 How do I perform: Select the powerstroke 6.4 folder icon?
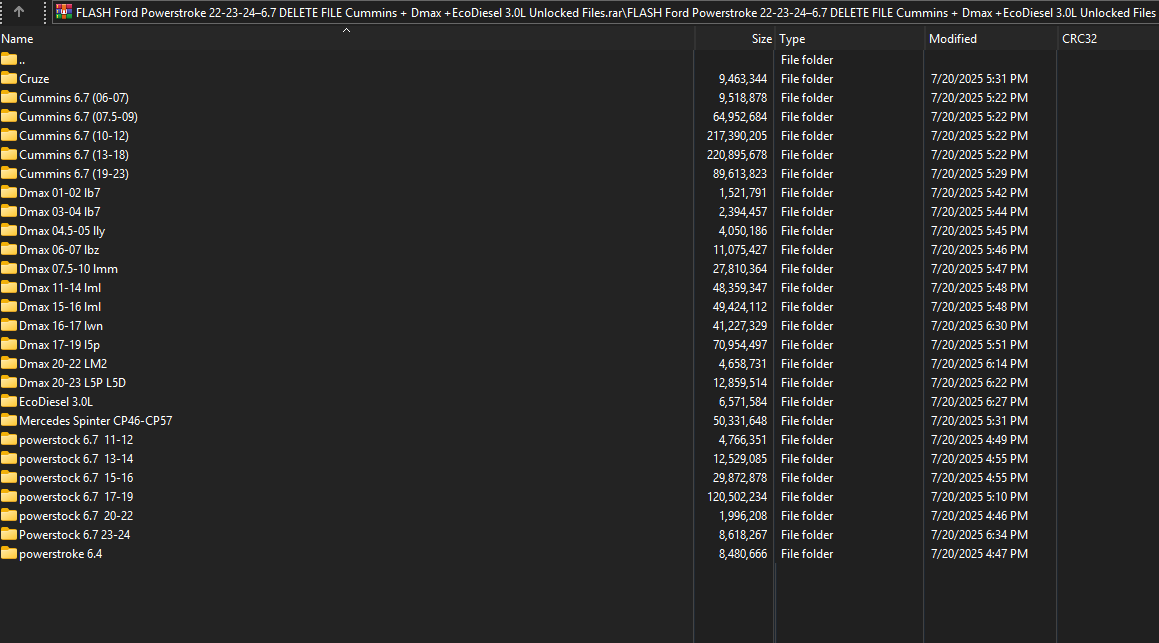tap(9, 554)
